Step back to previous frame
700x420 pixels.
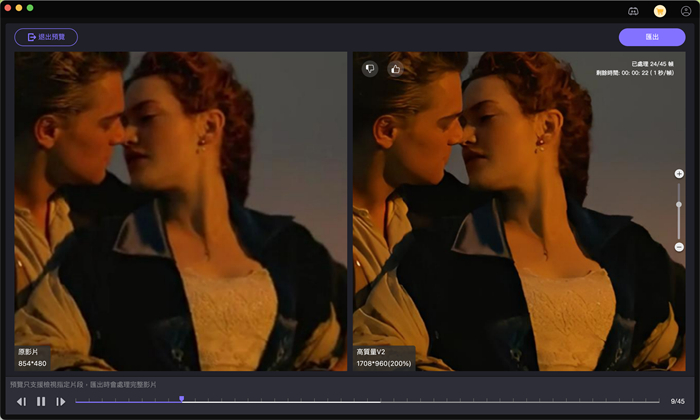21,402
